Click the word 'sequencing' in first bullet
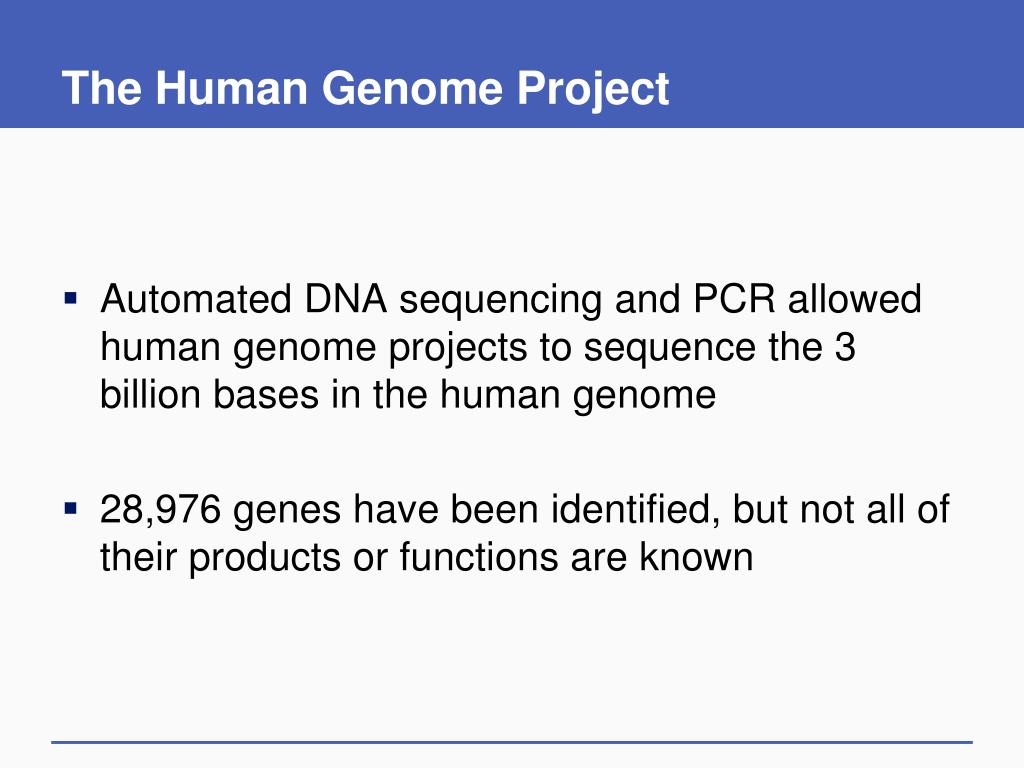 pos(500,300)
